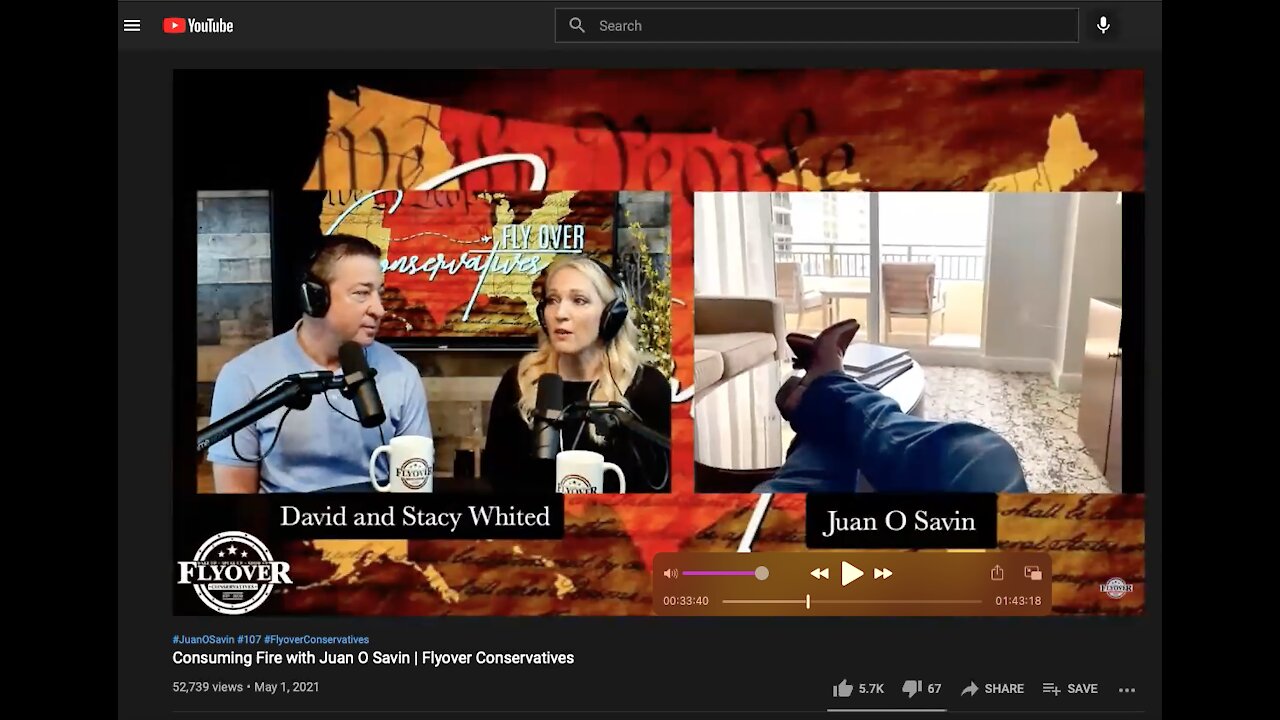Click the search magnifier icon
The width and height of the screenshot is (1280, 720).
(577, 26)
